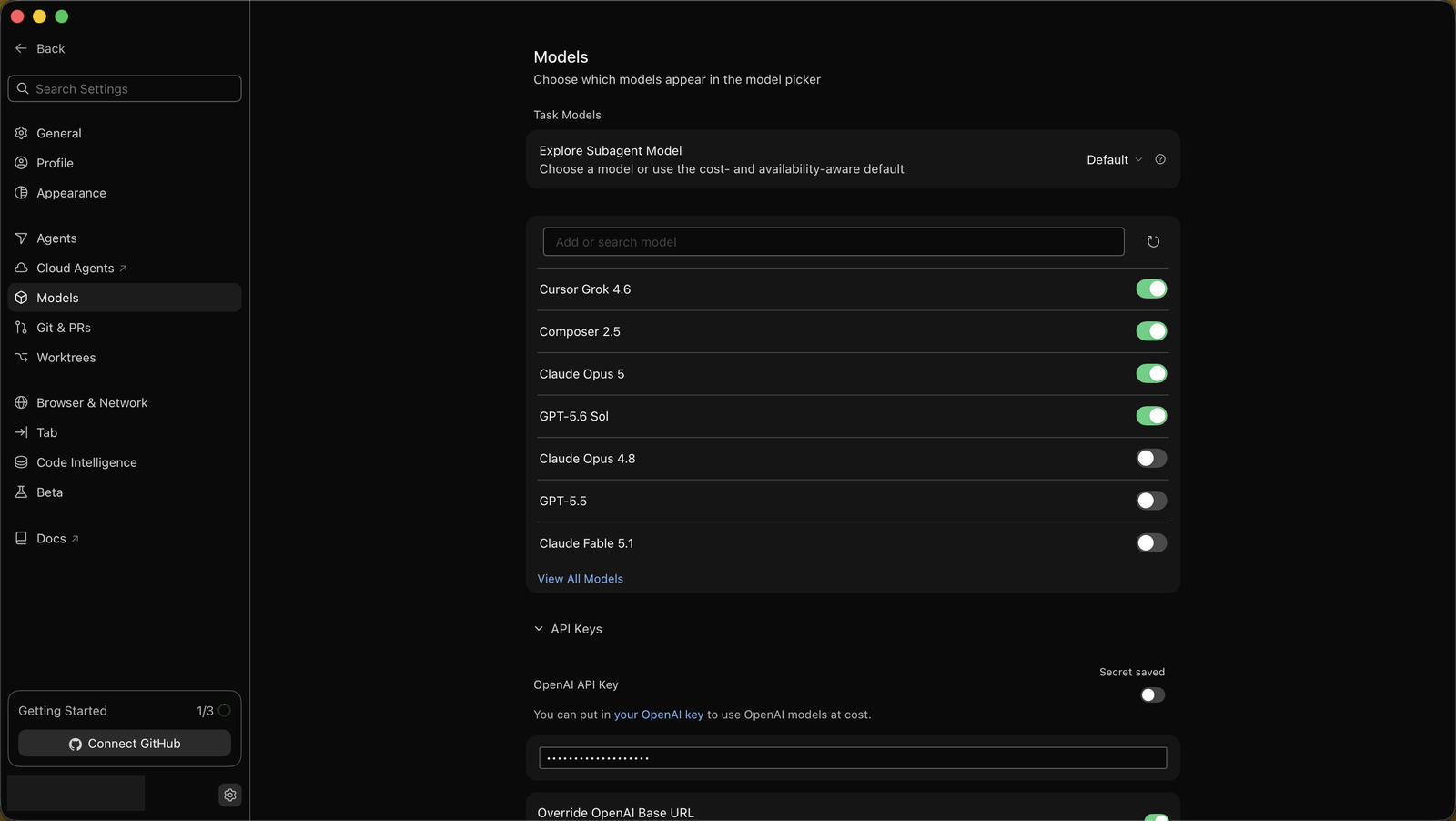Click the Profile person icon
The width and height of the screenshot is (1456, 821).
21,163
